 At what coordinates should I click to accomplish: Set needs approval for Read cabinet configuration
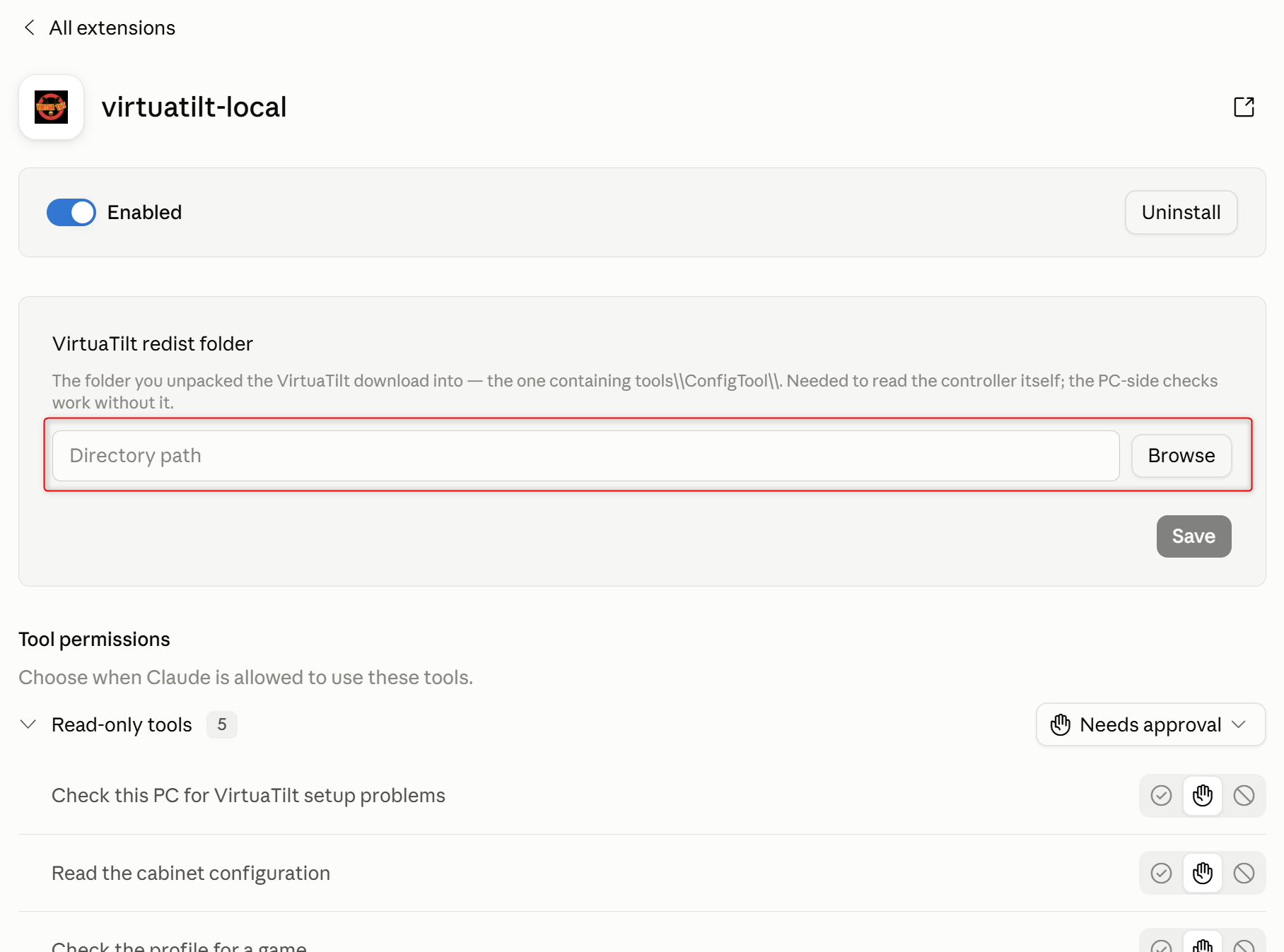1202,874
